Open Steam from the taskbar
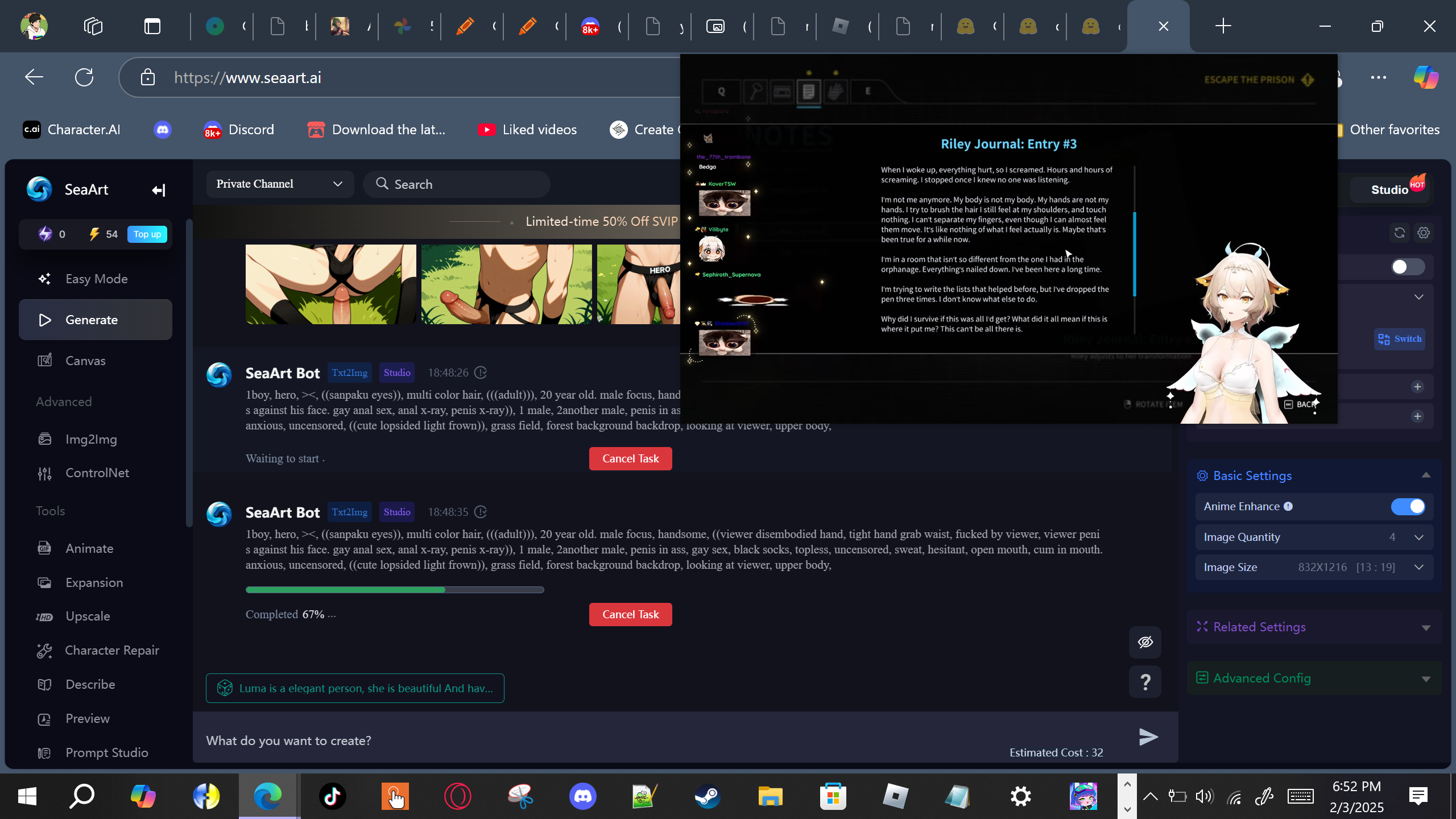 pos(708,796)
